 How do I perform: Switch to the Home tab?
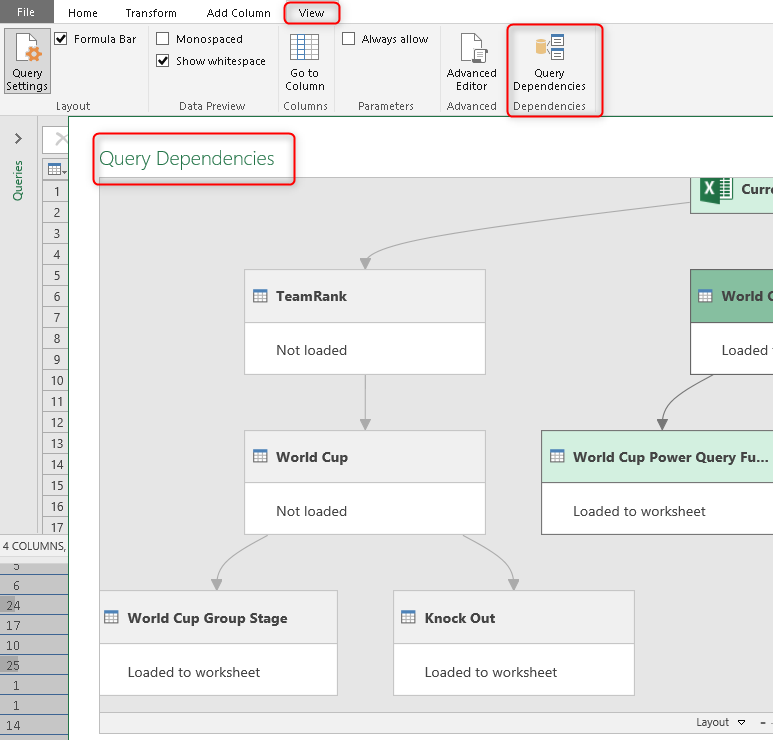pos(83,13)
